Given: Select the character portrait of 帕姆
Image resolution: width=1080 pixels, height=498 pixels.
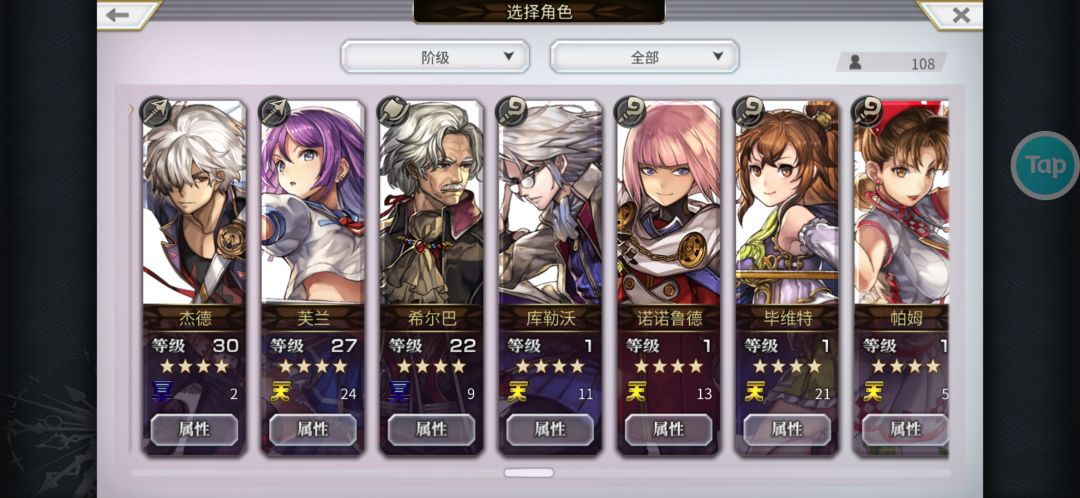Looking at the screenshot, I should point(902,203).
